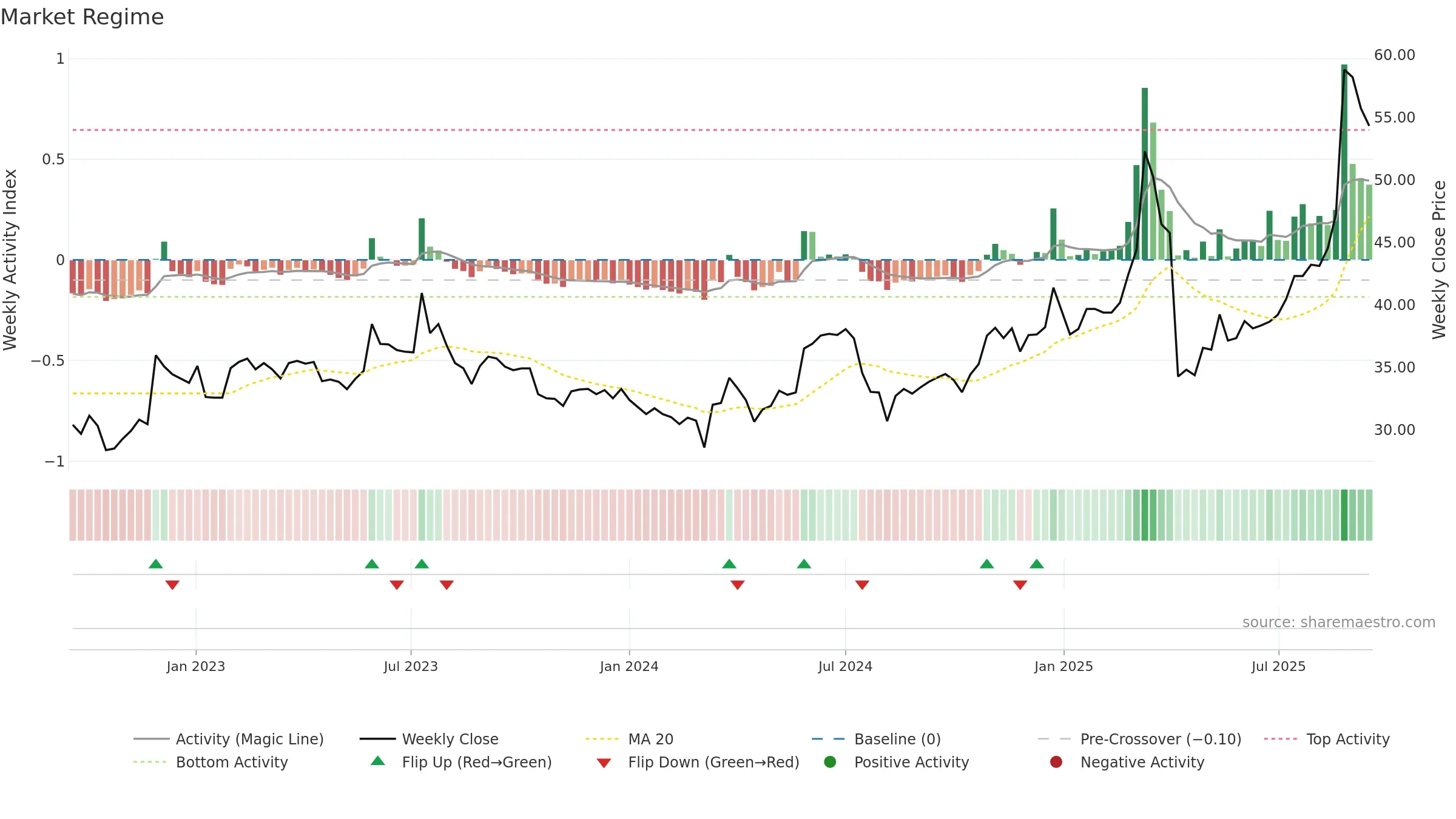Click the 0.5 activity axis label
Viewport: 1456px width, 819px height.
(x=53, y=160)
